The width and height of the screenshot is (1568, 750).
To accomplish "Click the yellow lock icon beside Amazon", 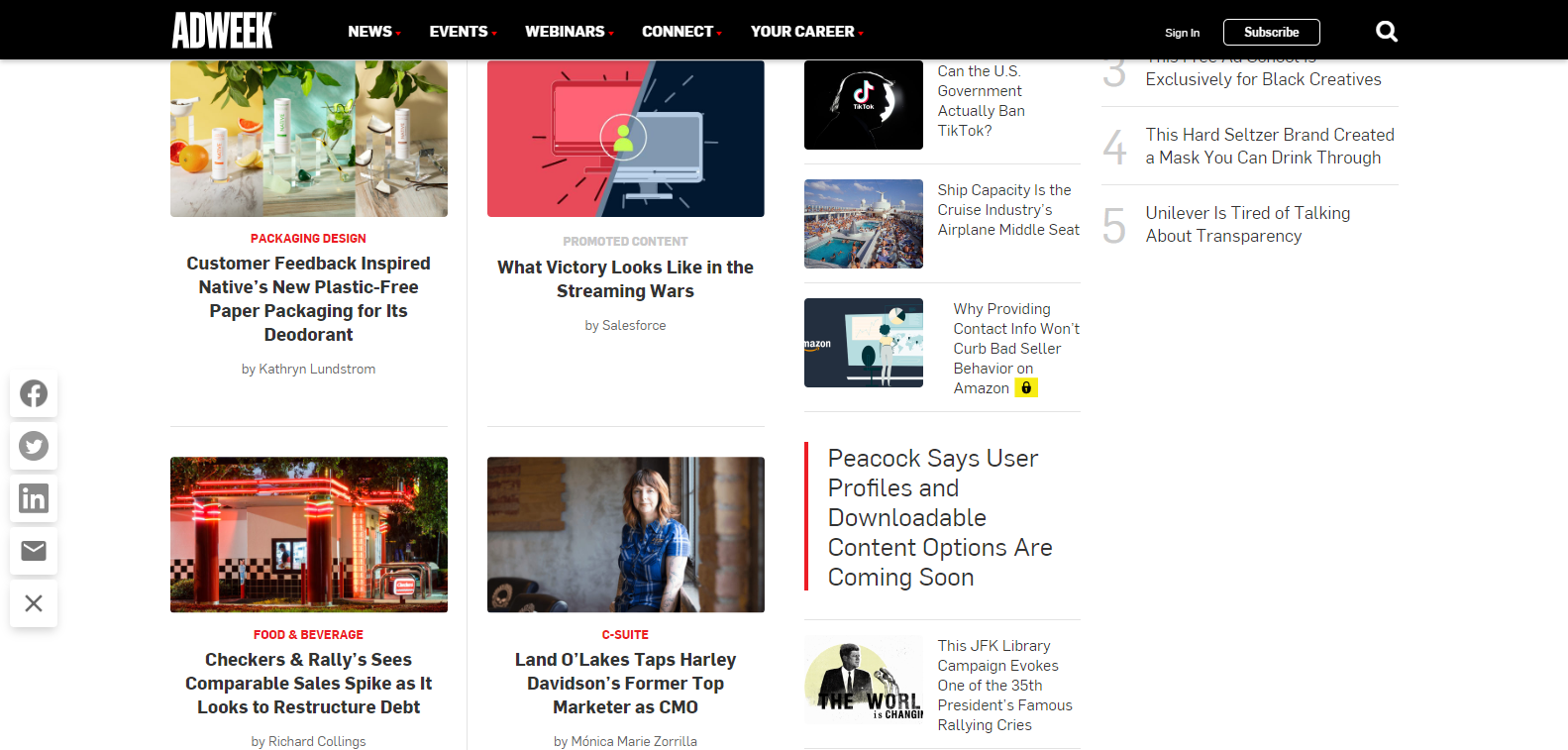I will tap(1026, 388).
